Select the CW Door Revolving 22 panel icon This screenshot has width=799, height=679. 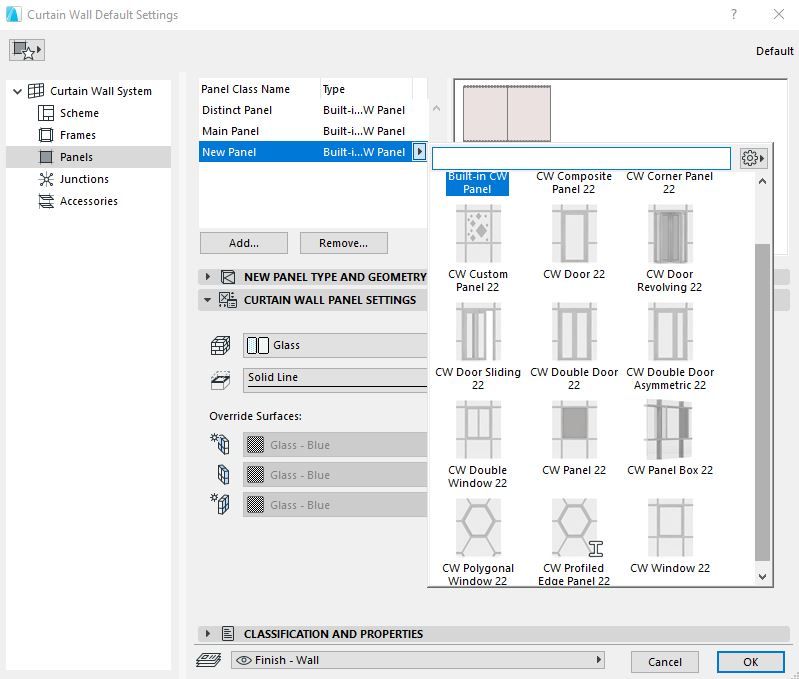click(669, 235)
